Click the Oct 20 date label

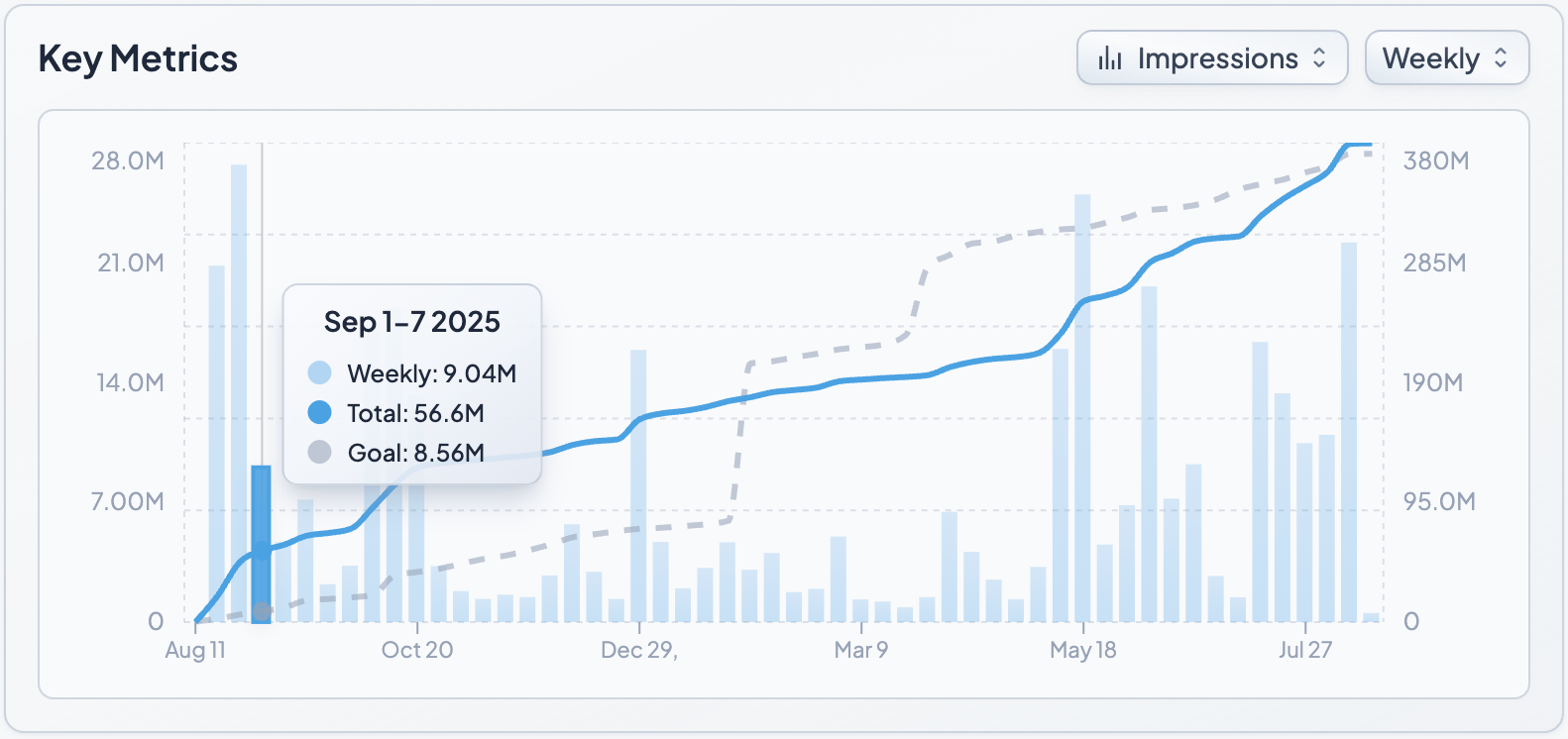417,650
